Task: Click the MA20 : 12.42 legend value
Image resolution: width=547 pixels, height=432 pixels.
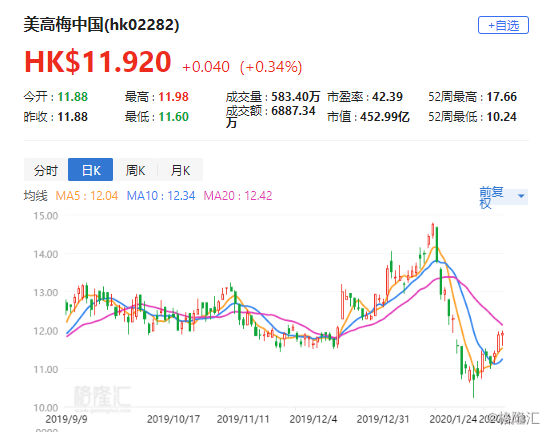Action: [x=238, y=196]
